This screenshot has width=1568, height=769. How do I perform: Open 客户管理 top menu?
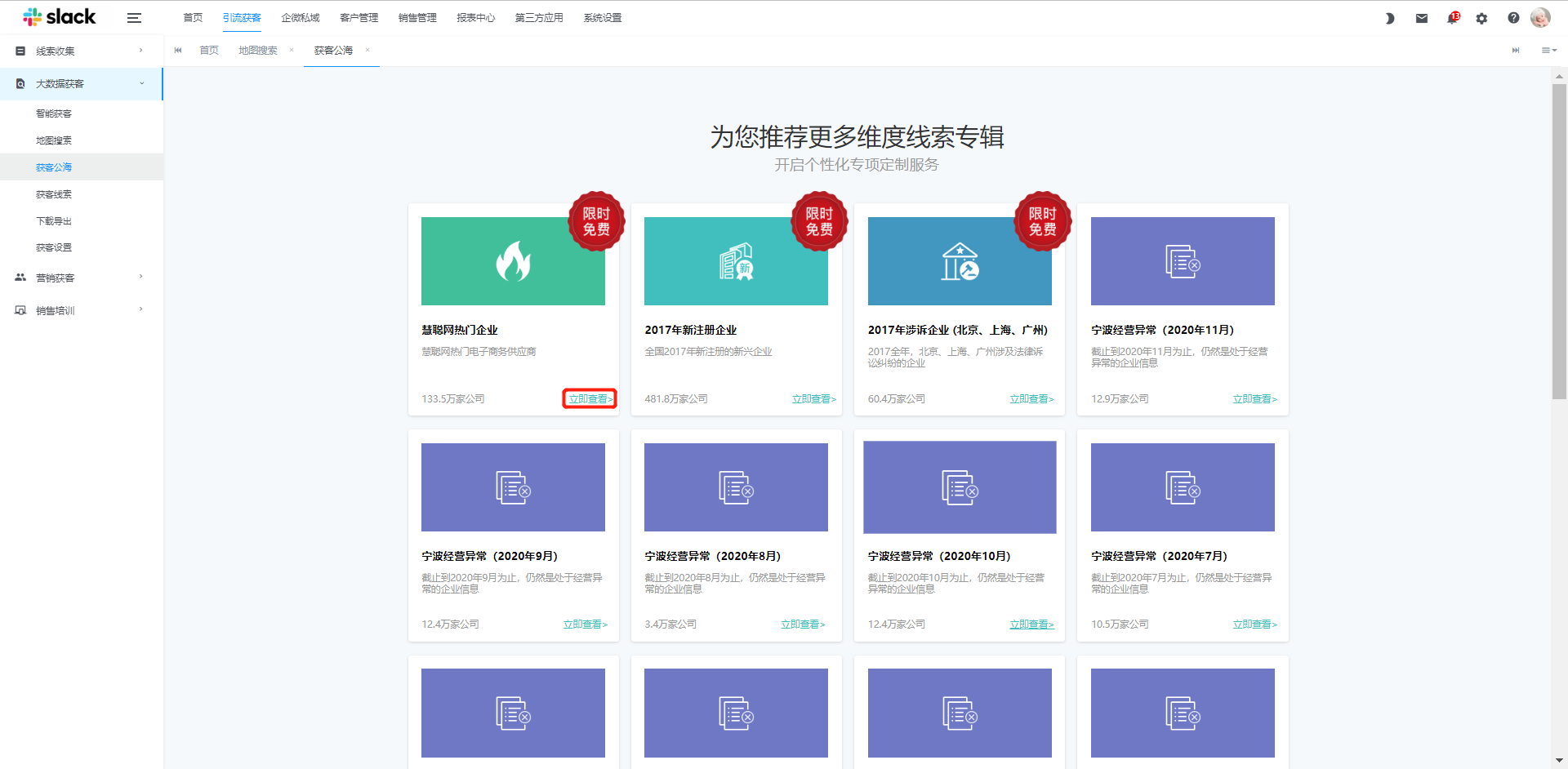[359, 18]
